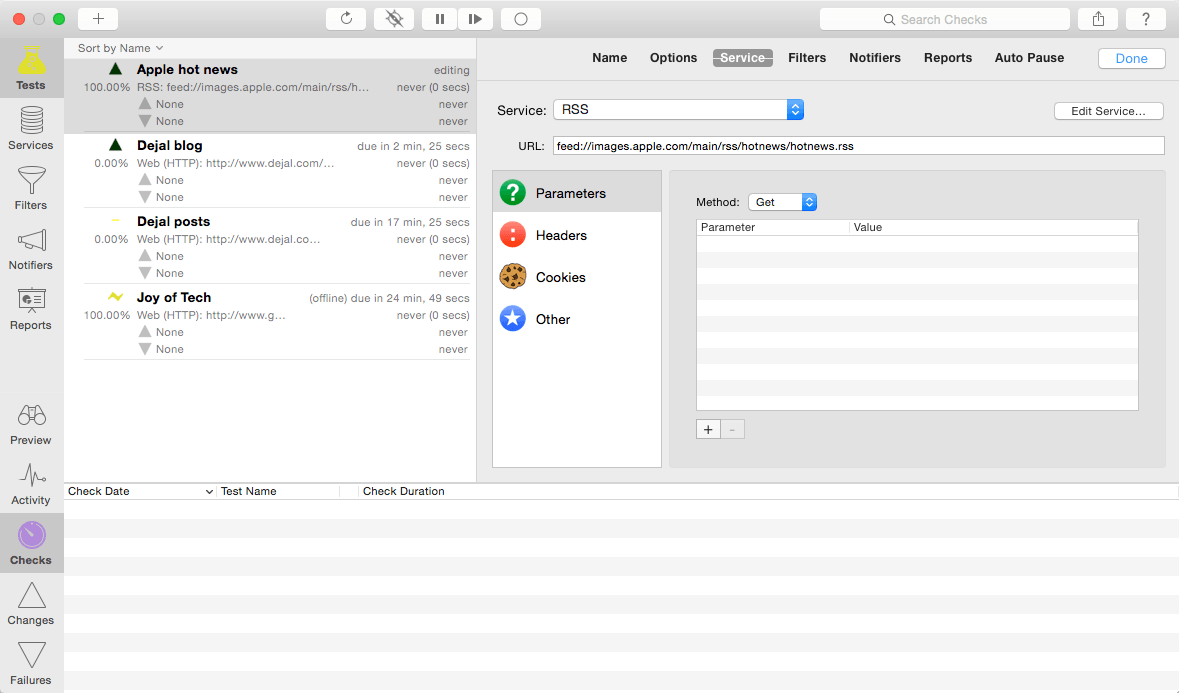Image resolution: width=1179 pixels, height=693 pixels.
Task: Open the Service RSS dropdown
Action: click(x=678, y=110)
